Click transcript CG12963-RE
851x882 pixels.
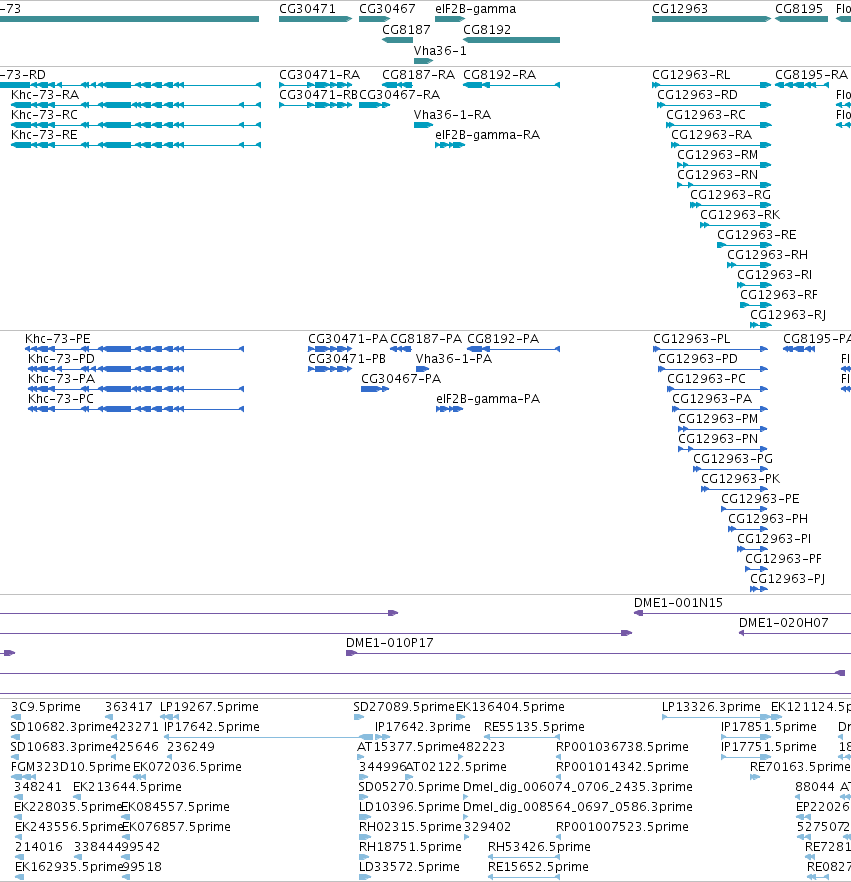757,235
